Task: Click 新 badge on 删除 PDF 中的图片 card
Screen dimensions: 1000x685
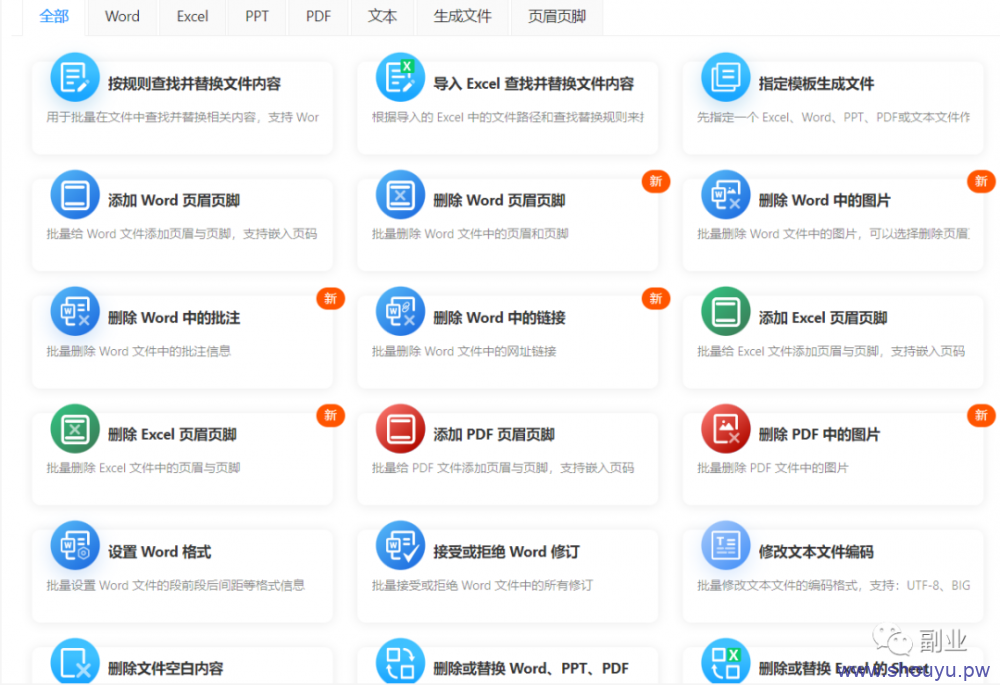Action: click(x=981, y=416)
